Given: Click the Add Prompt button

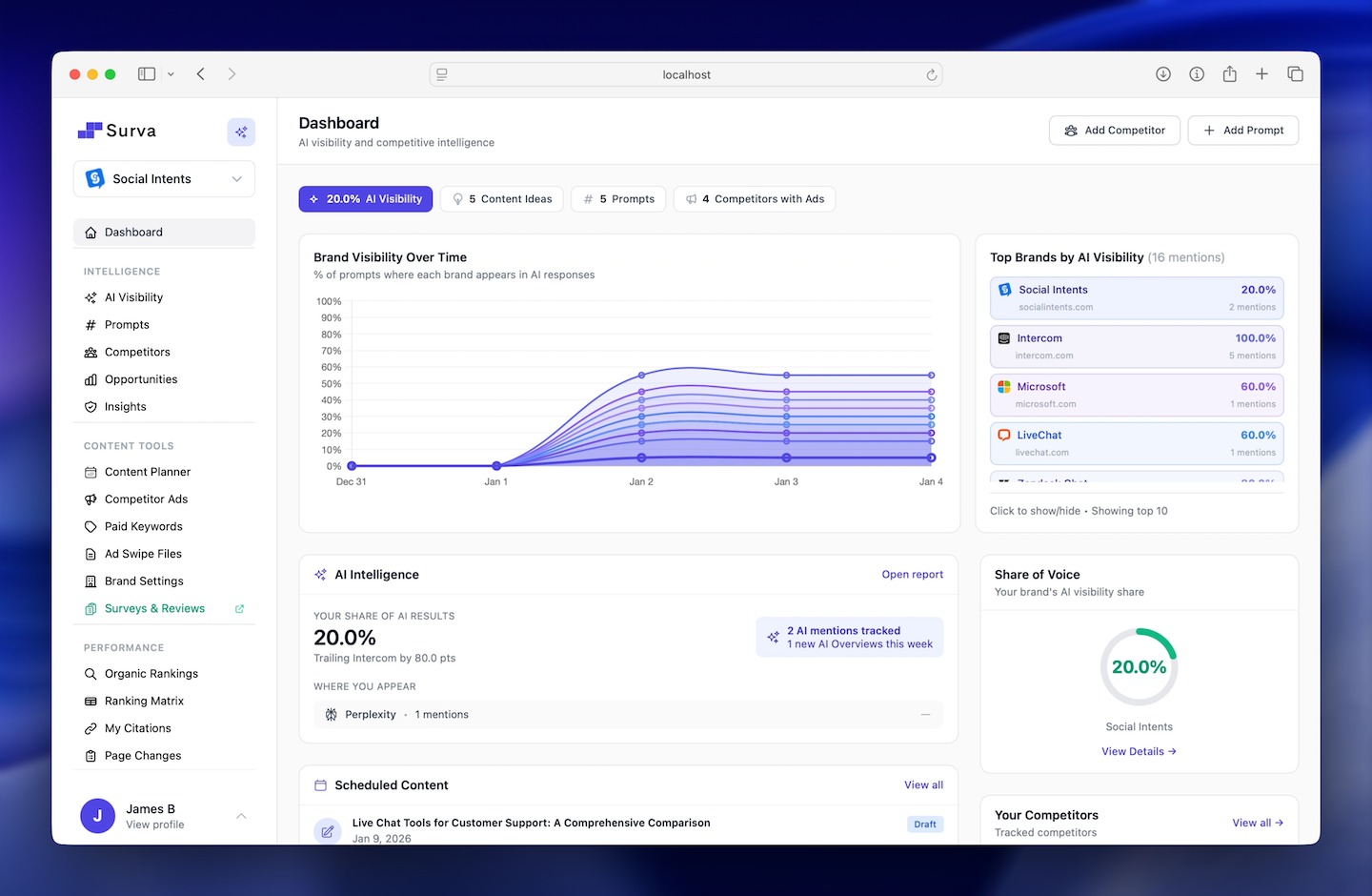Looking at the screenshot, I should pos(1242,130).
